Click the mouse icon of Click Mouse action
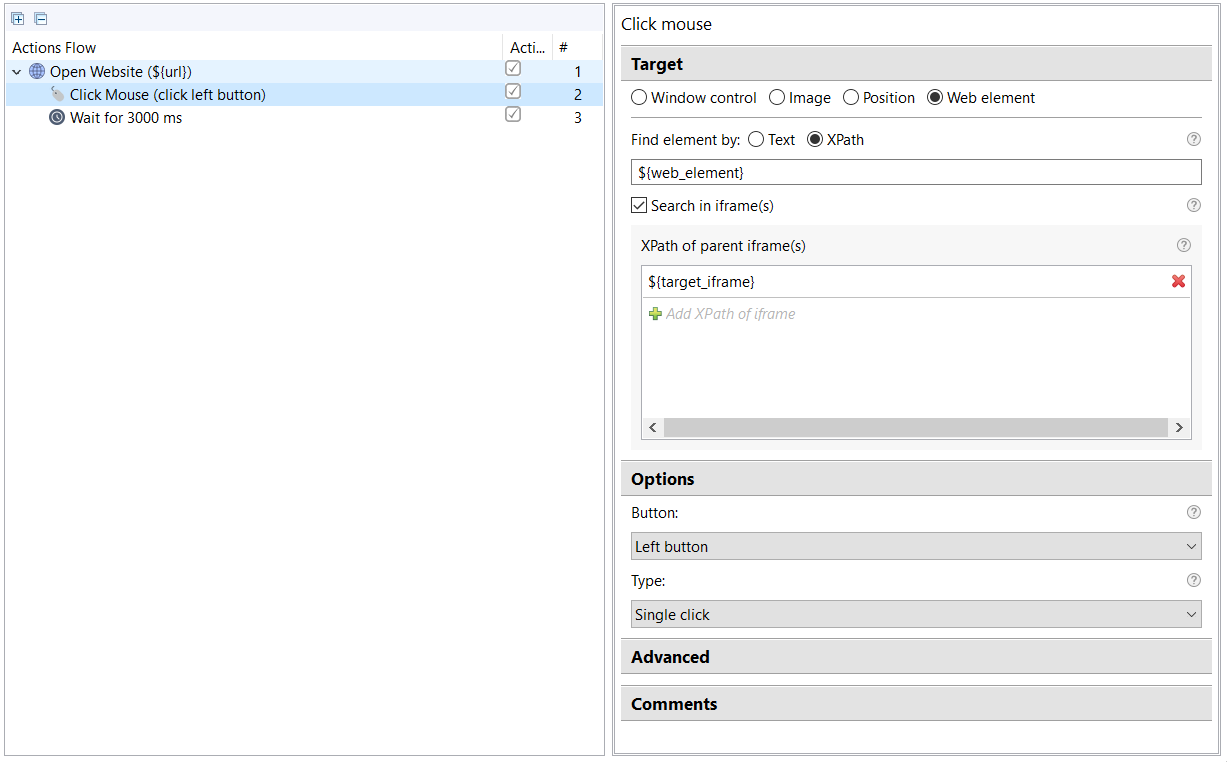1227x762 pixels. [57, 94]
